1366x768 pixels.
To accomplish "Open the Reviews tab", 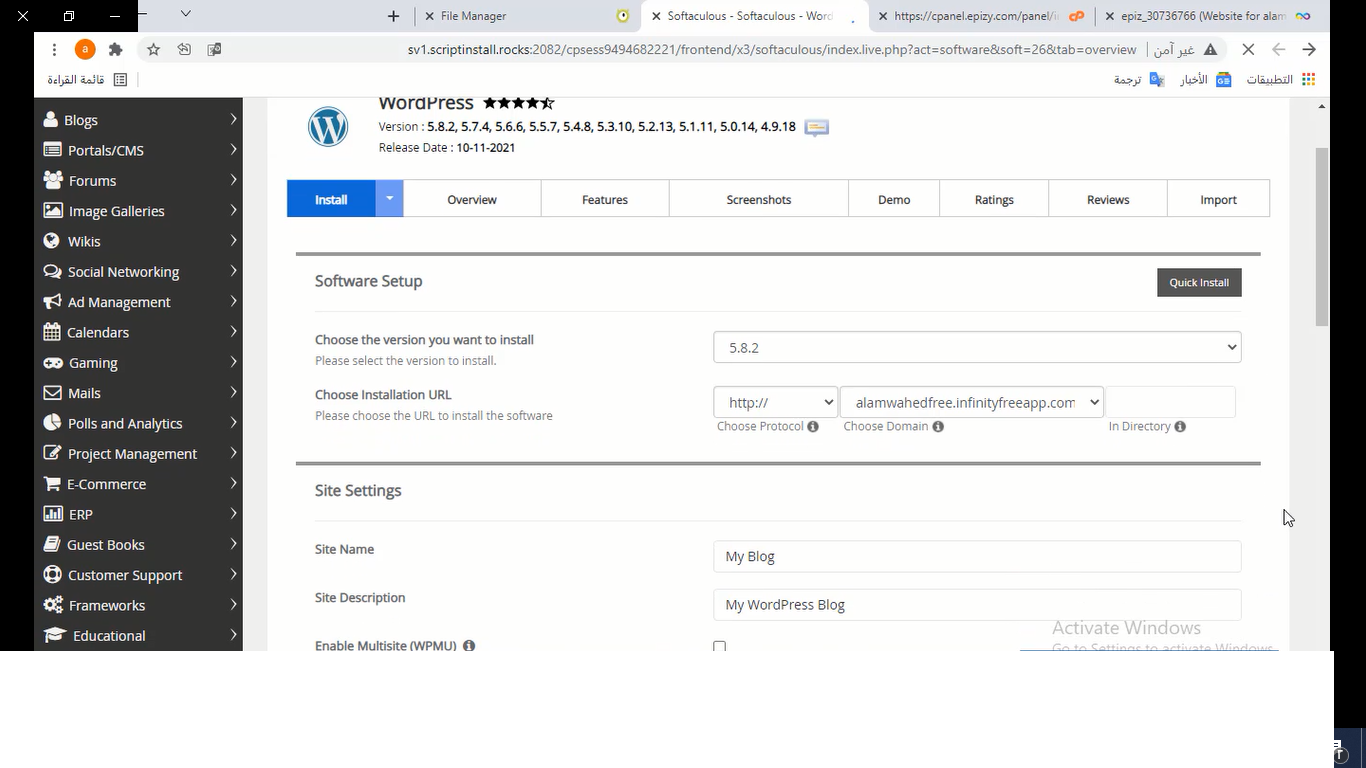I will tap(1108, 199).
